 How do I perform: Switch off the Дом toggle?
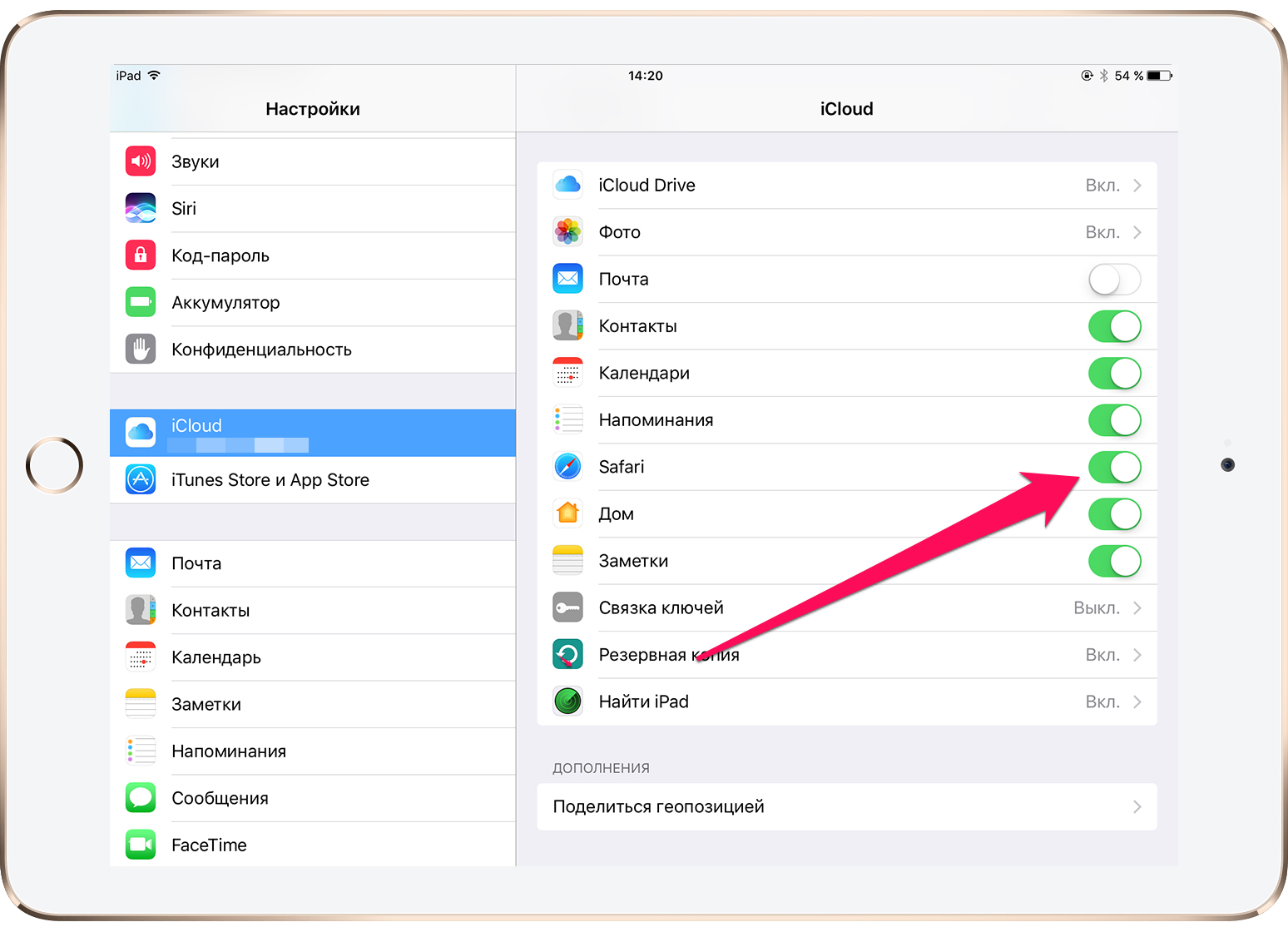1115,514
